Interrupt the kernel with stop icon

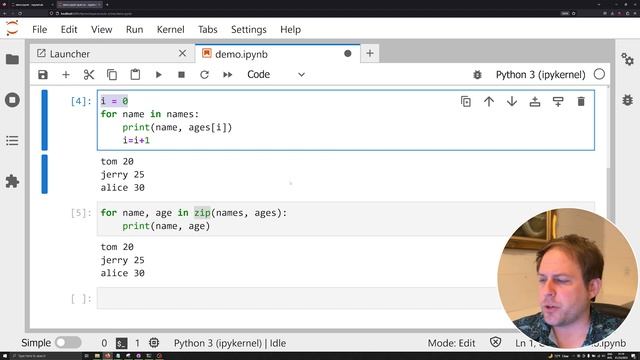182,75
